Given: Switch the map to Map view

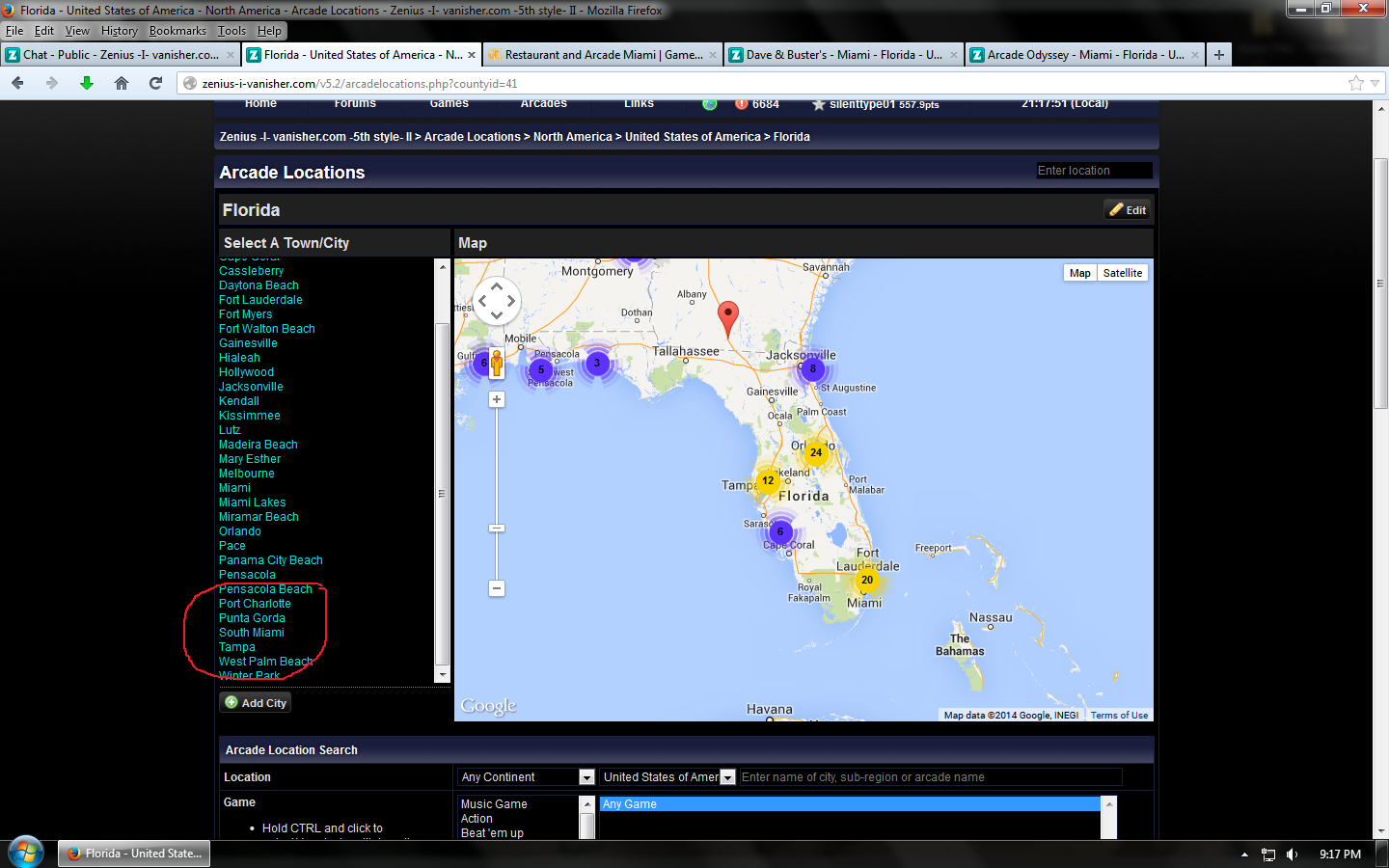Looking at the screenshot, I should pos(1080,273).
